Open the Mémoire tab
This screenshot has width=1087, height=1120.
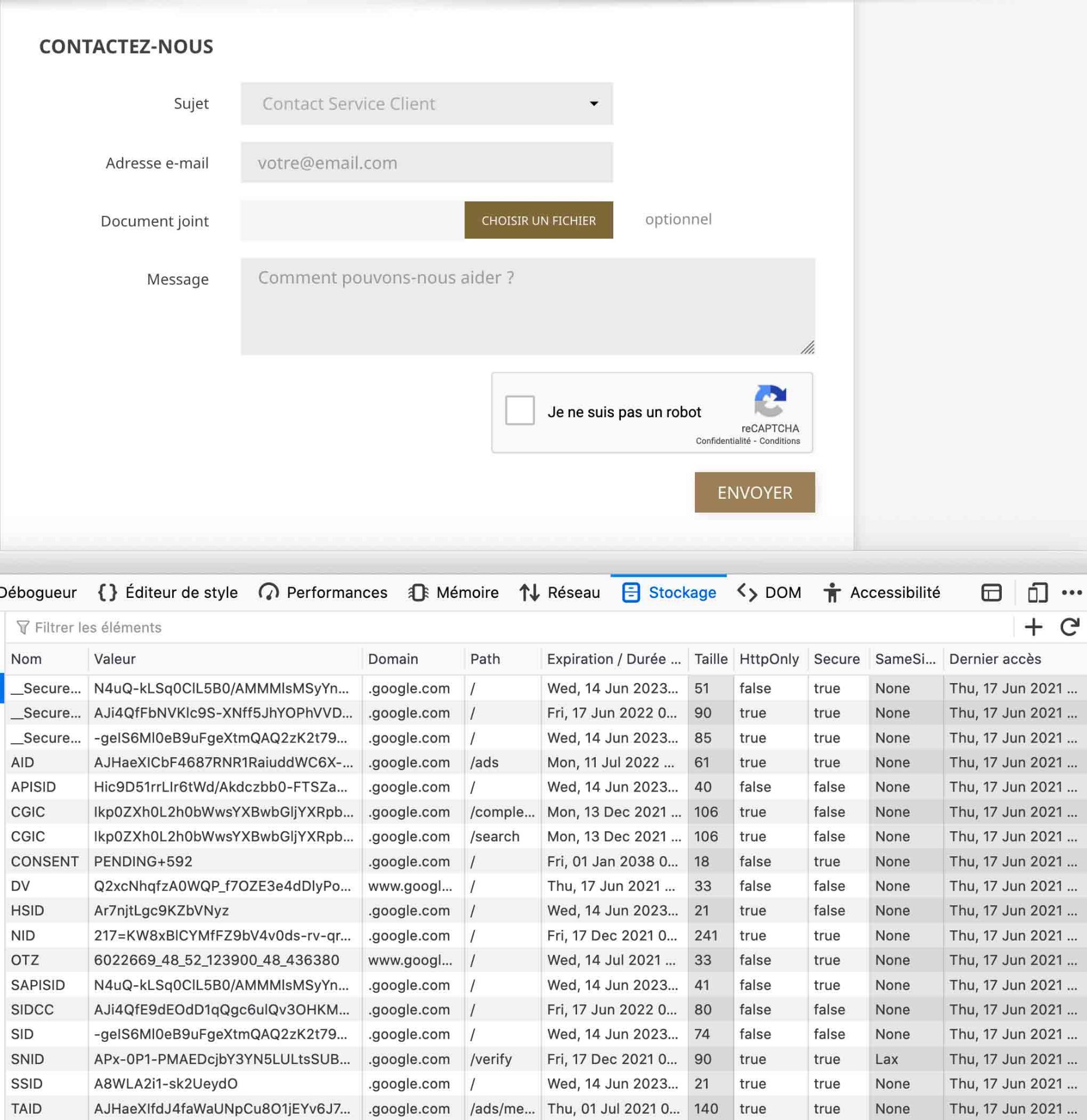453,593
